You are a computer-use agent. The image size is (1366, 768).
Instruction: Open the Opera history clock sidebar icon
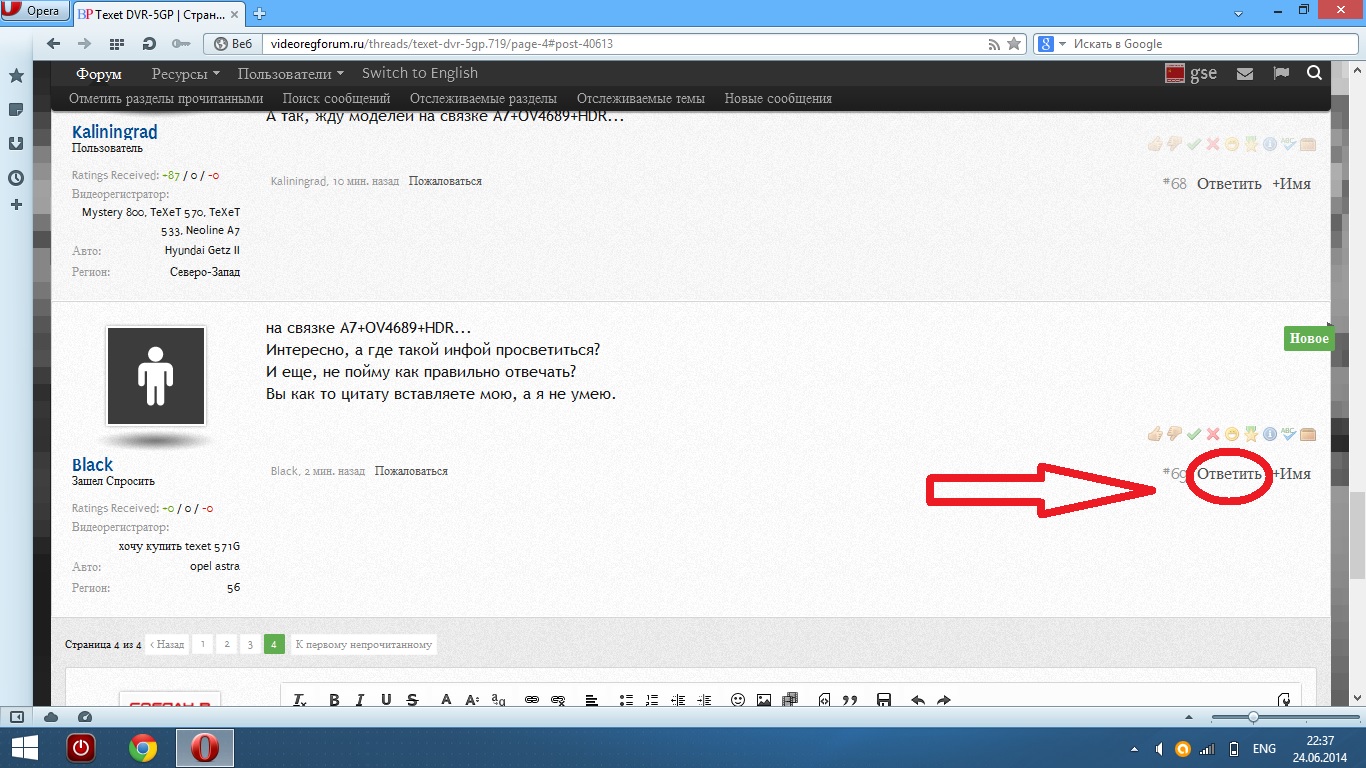point(16,178)
